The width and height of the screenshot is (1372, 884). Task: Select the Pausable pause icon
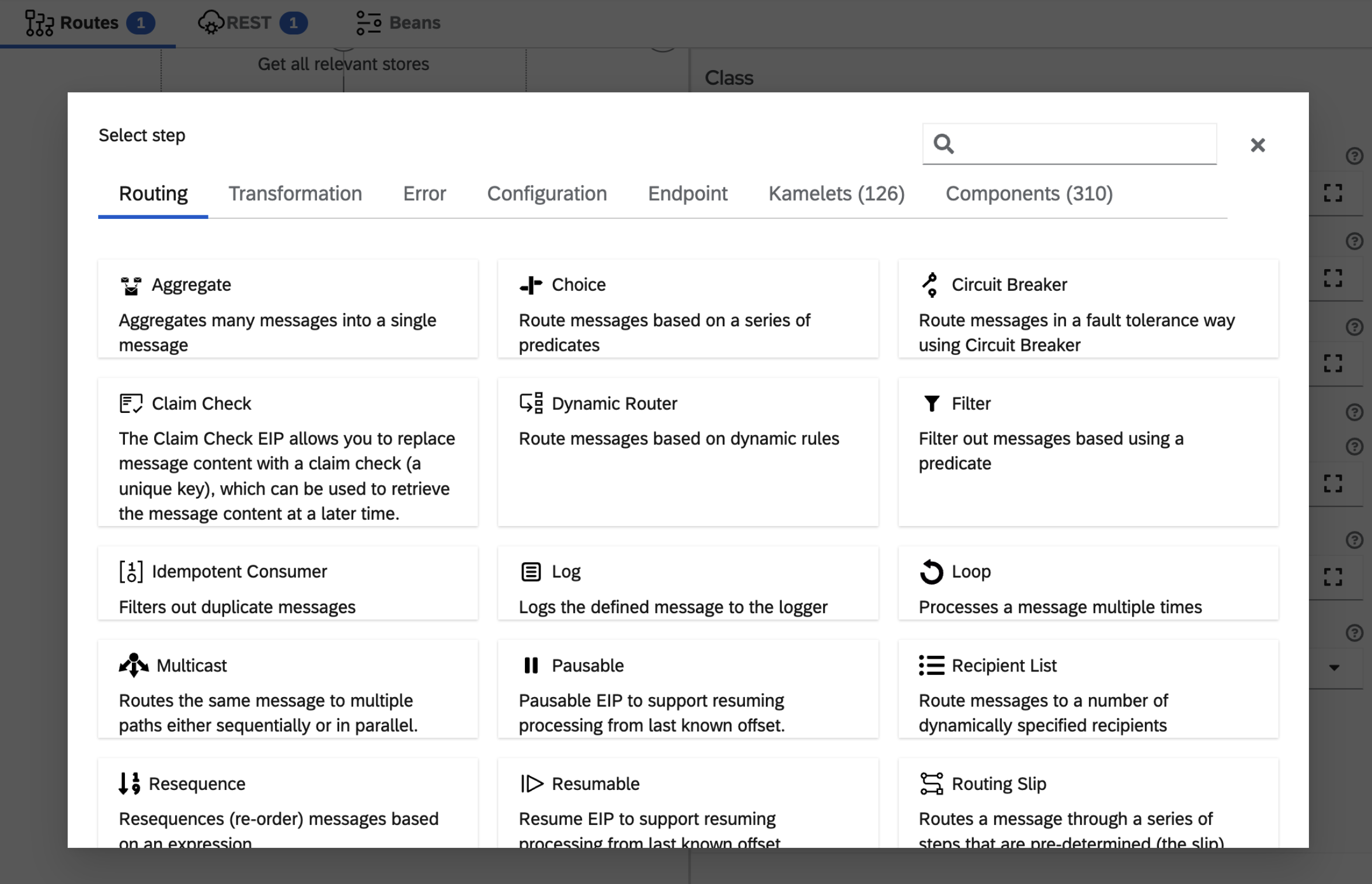pyautogui.click(x=531, y=665)
